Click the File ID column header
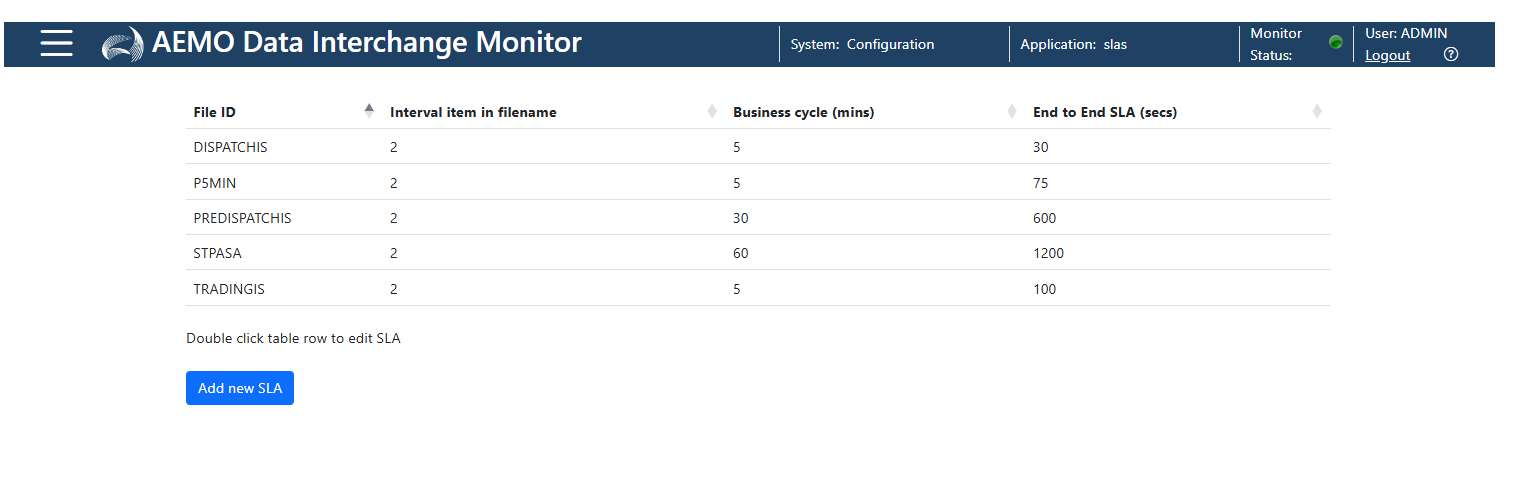1517x498 pixels. click(x=215, y=112)
